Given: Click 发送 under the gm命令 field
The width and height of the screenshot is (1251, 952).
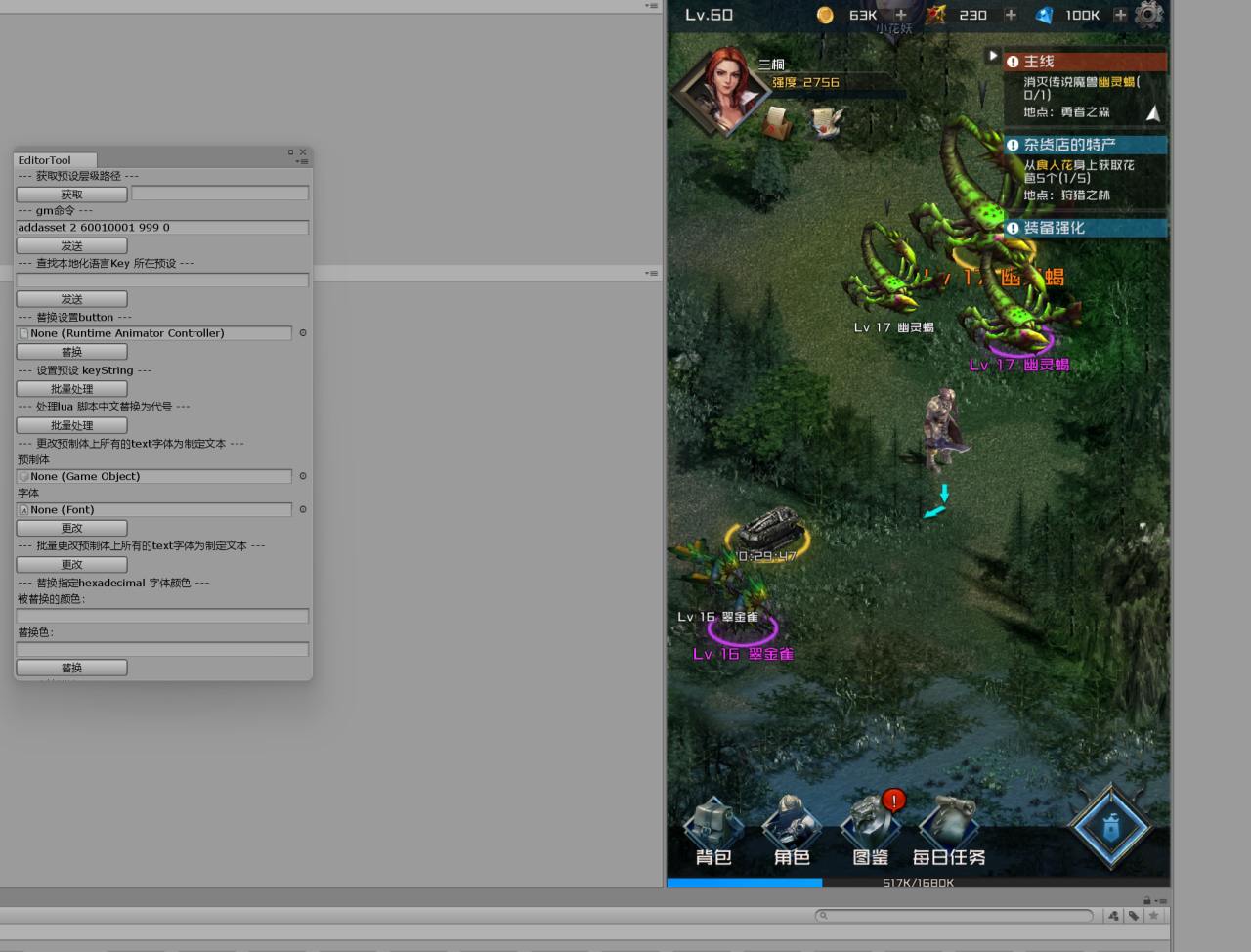Looking at the screenshot, I should [71, 245].
